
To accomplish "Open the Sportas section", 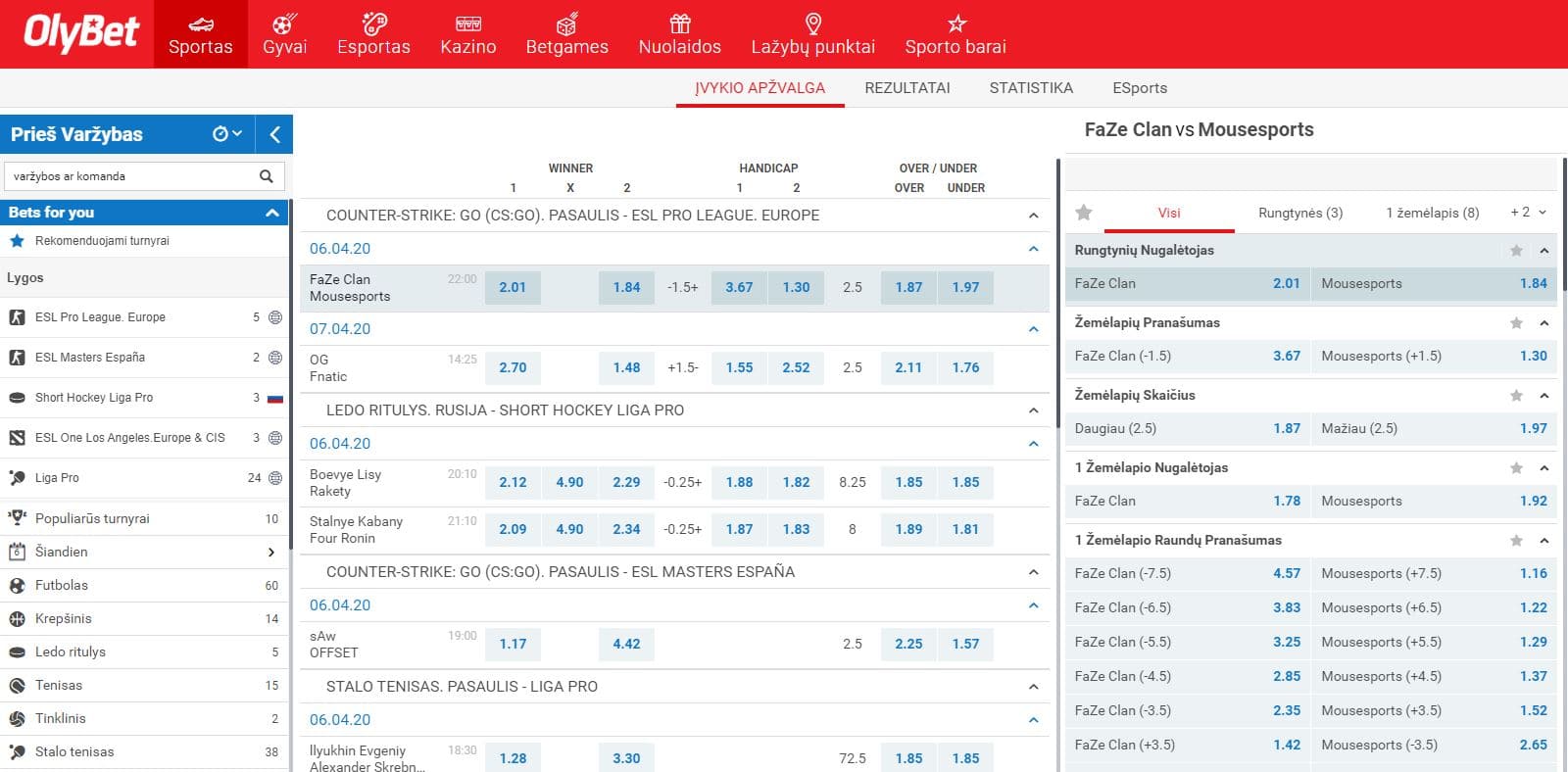I will [x=201, y=34].
